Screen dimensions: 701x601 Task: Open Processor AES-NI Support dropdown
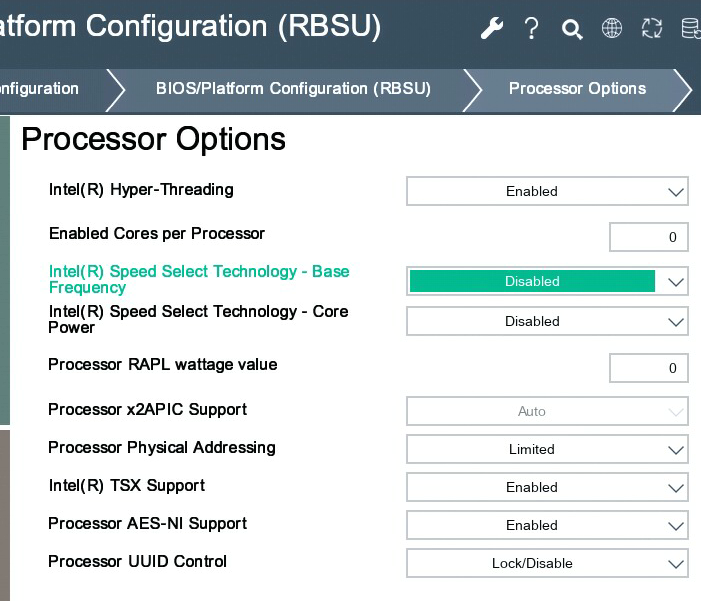(x=547, y=525)
